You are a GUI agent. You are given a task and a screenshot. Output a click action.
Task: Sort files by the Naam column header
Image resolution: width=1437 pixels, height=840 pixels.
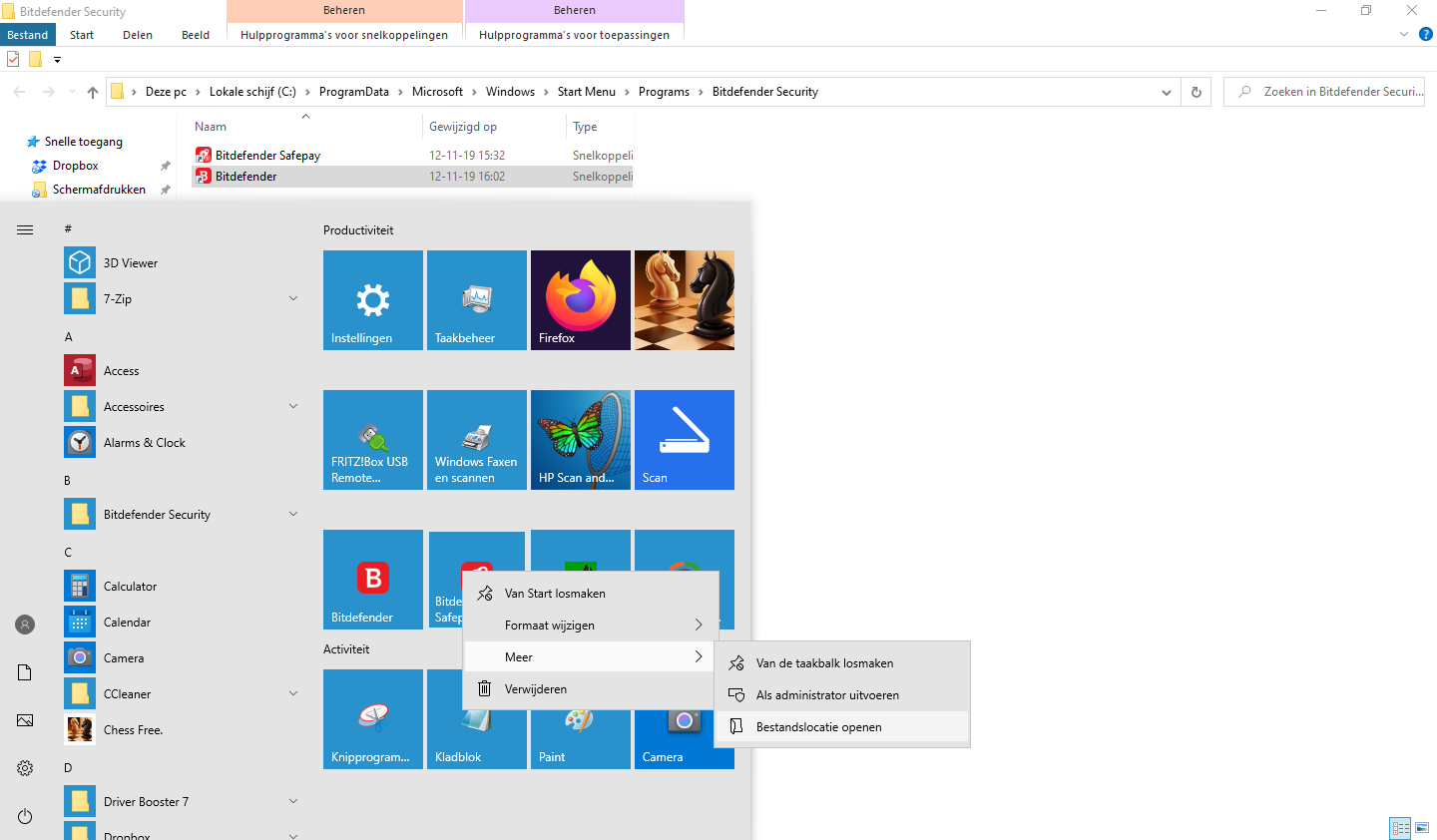click(211, 127)
